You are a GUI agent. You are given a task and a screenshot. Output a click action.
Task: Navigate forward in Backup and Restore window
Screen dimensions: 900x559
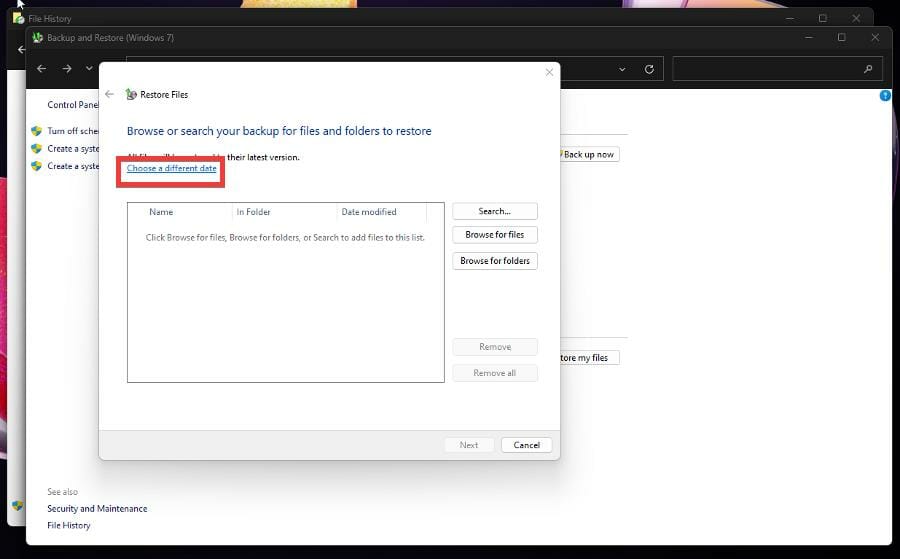pos(67,69)
